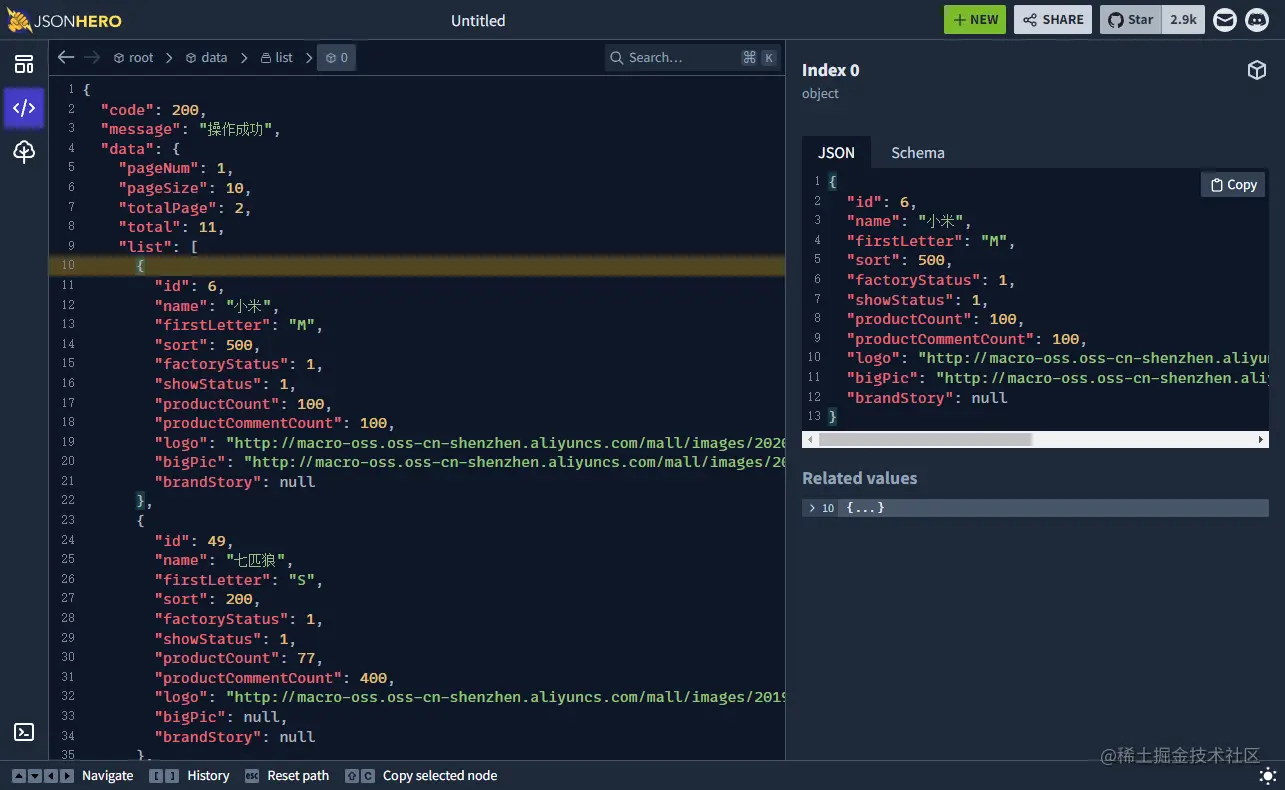Open the Discord icon in top bar
Viewport: 1285px width, 790px height.
pos(1256,19)
